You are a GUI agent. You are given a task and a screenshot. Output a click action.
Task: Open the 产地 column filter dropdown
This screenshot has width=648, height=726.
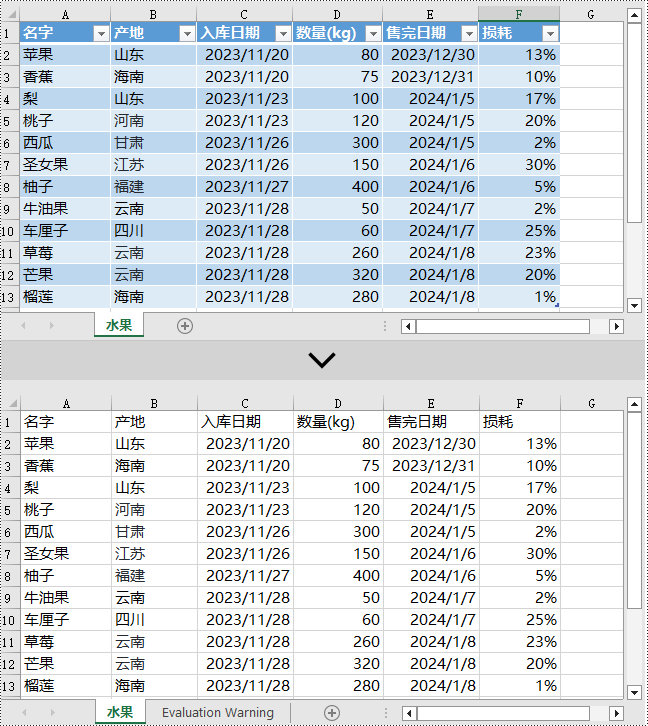(x=187, y=33)
